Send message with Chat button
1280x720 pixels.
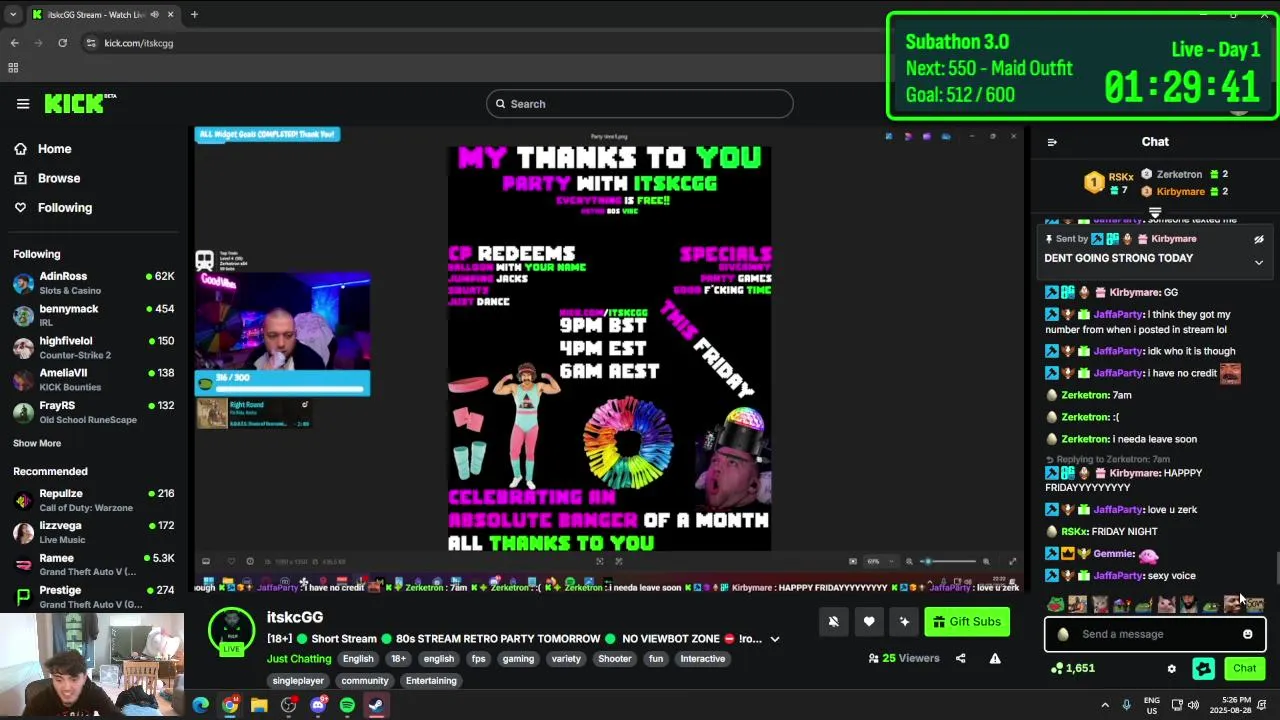(x=1244, y=669)
